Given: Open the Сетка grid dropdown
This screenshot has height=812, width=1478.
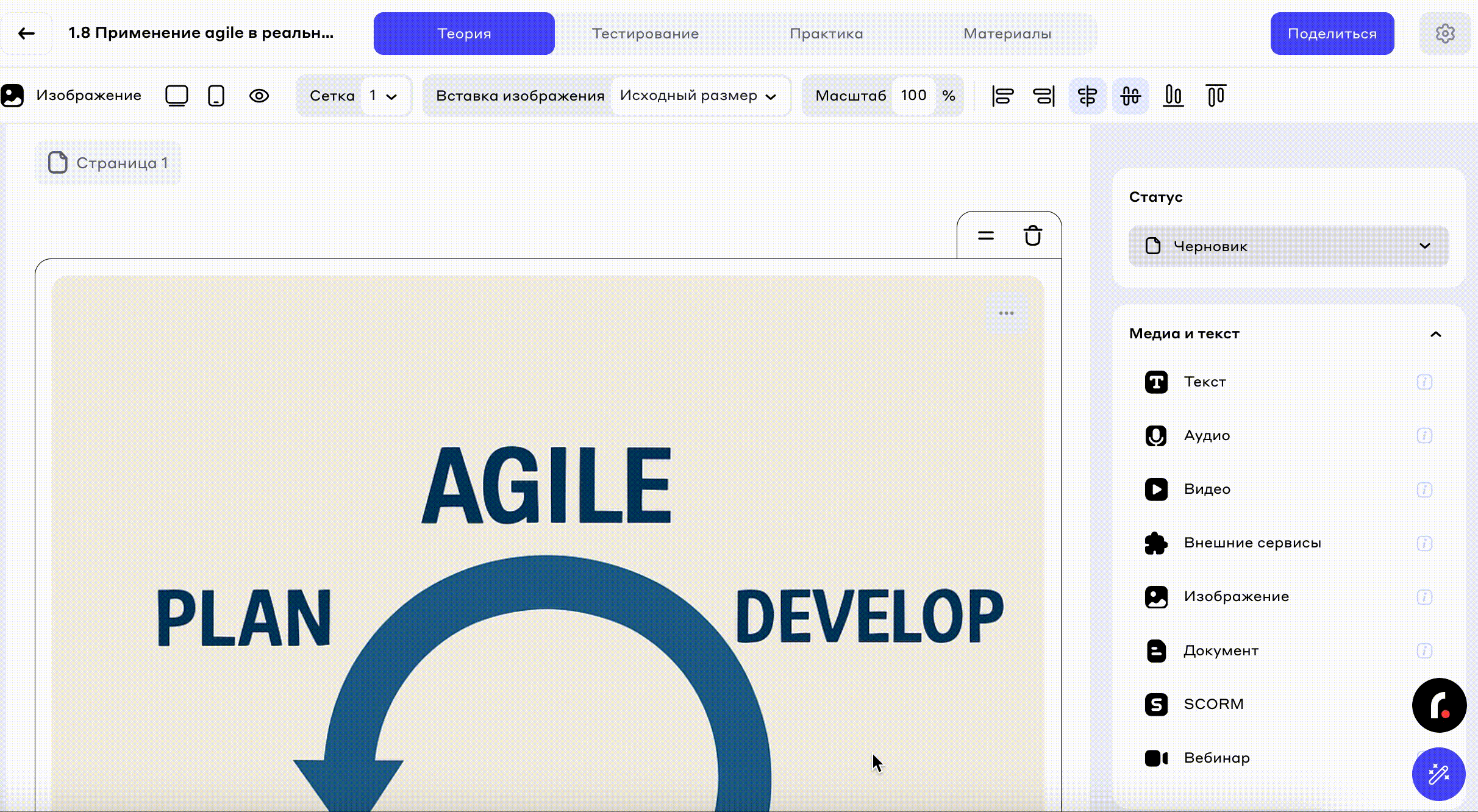Looking at the screenshot, I should tap(383, 96).
